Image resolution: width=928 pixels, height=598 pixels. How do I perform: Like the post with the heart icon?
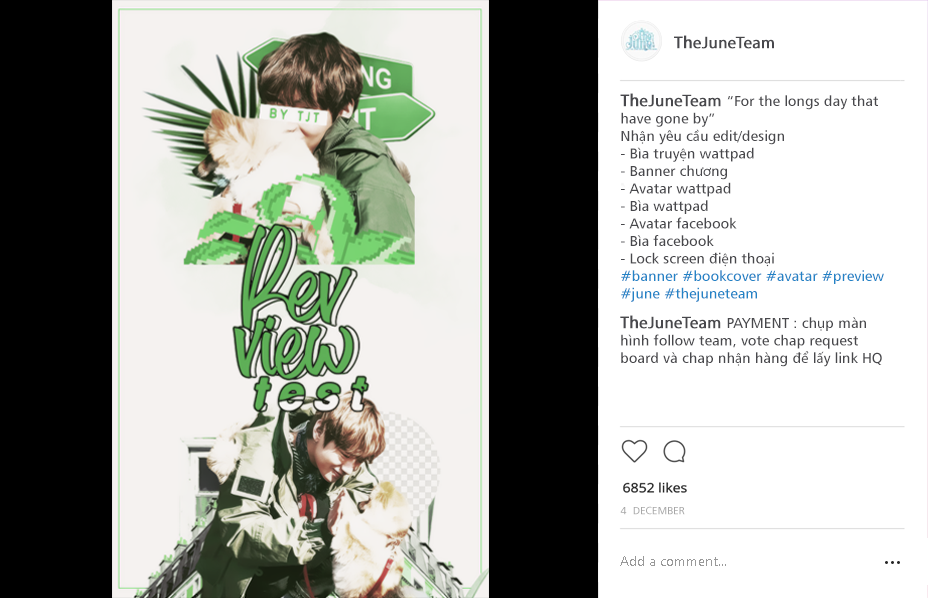[x=634, y=451]
